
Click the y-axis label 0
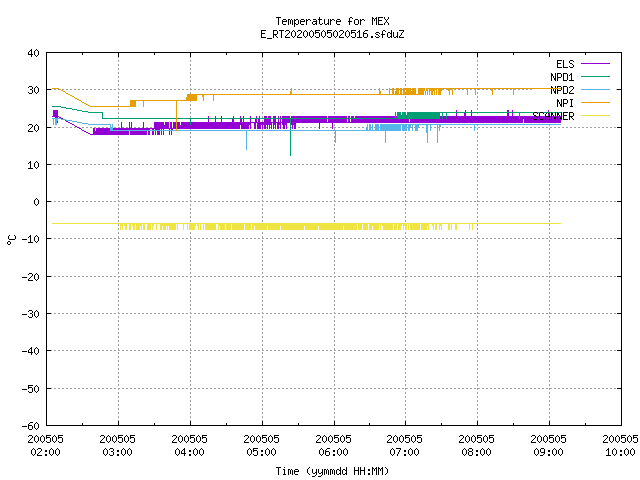point(37,202)
